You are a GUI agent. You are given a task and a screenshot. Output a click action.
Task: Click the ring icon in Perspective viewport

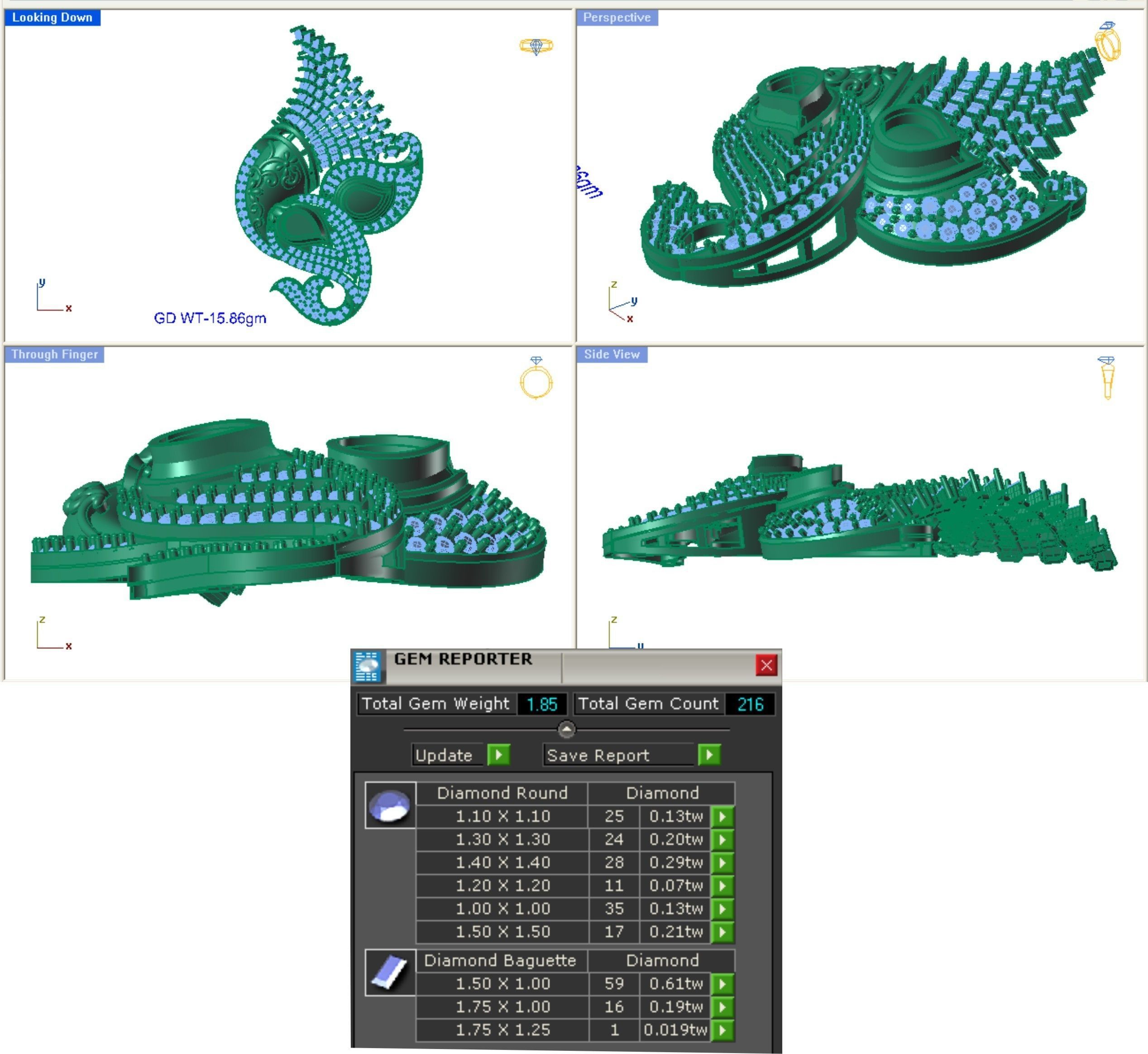pos(1107,42)
